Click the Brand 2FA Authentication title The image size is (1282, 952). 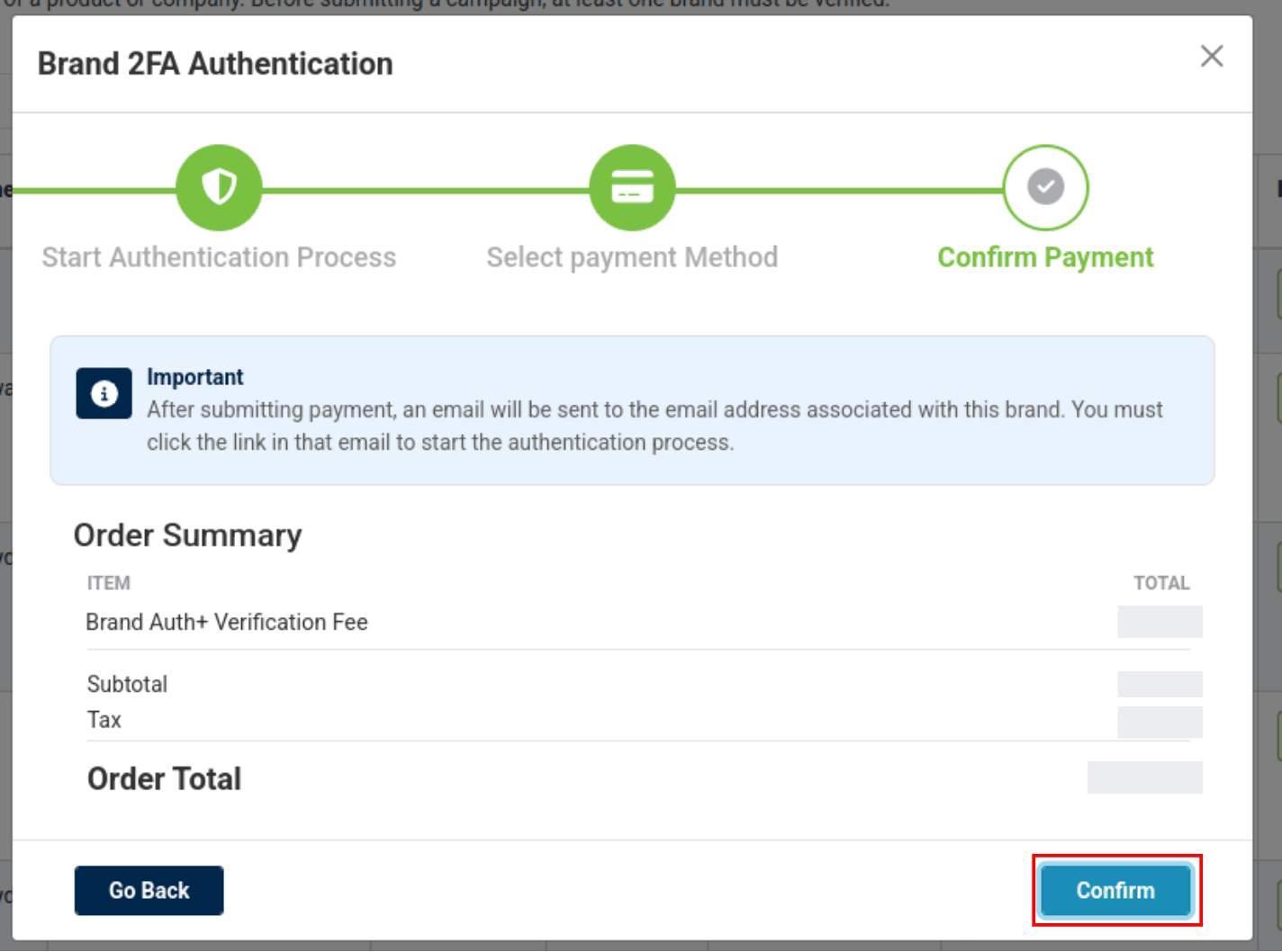[x=215, y=64]
